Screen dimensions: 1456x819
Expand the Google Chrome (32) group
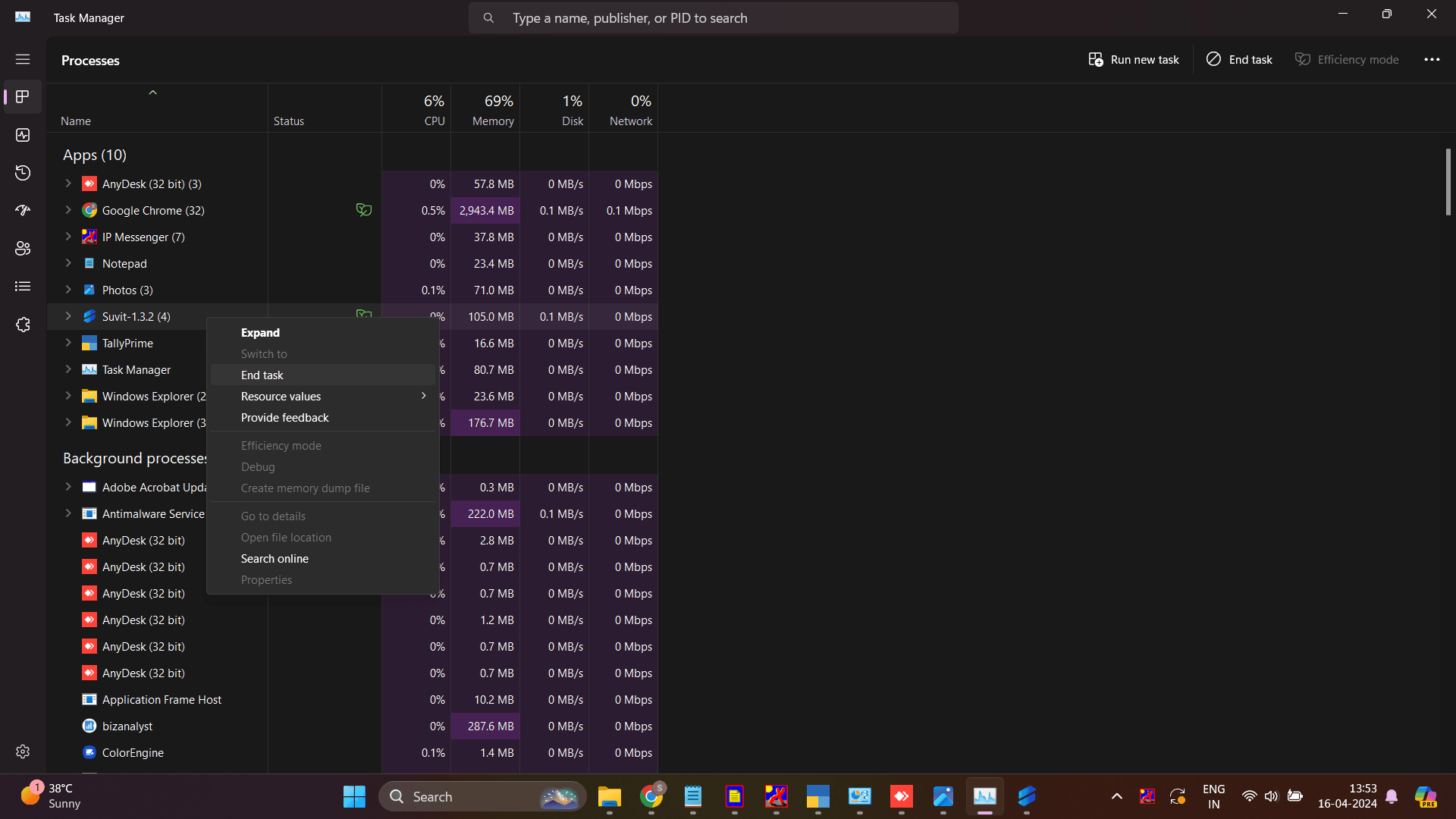68,210
